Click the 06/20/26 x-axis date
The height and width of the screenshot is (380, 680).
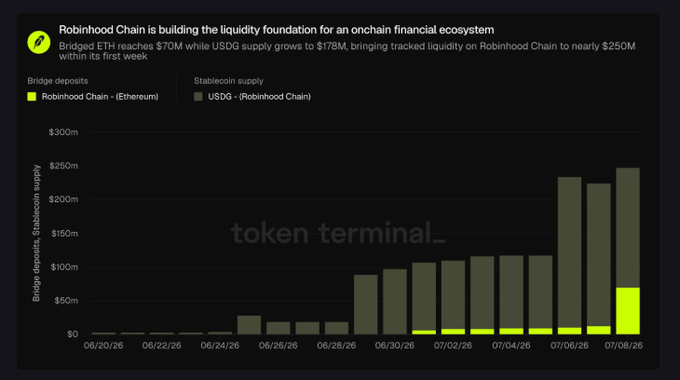[103, 345]
